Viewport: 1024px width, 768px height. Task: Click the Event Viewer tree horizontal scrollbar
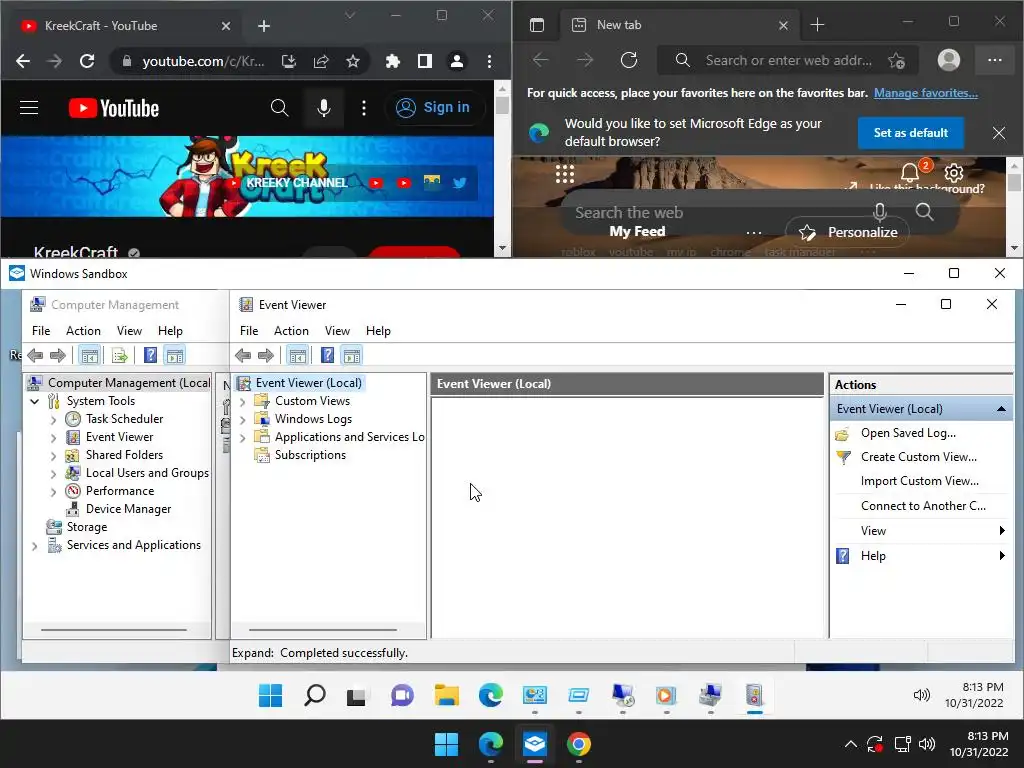(323, 630)
